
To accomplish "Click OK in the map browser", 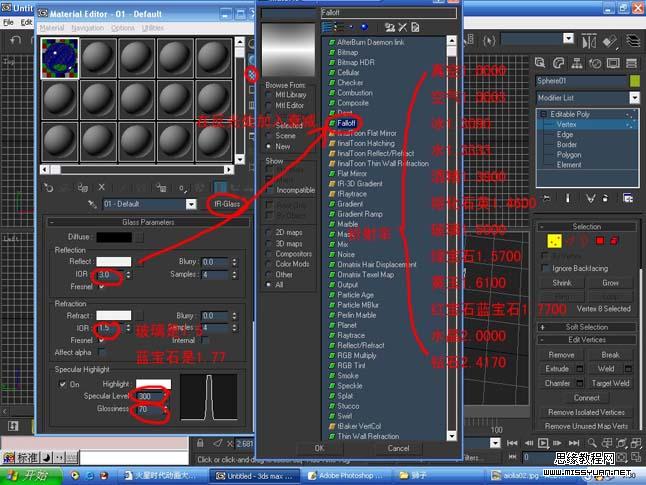I will click(319, 448).
